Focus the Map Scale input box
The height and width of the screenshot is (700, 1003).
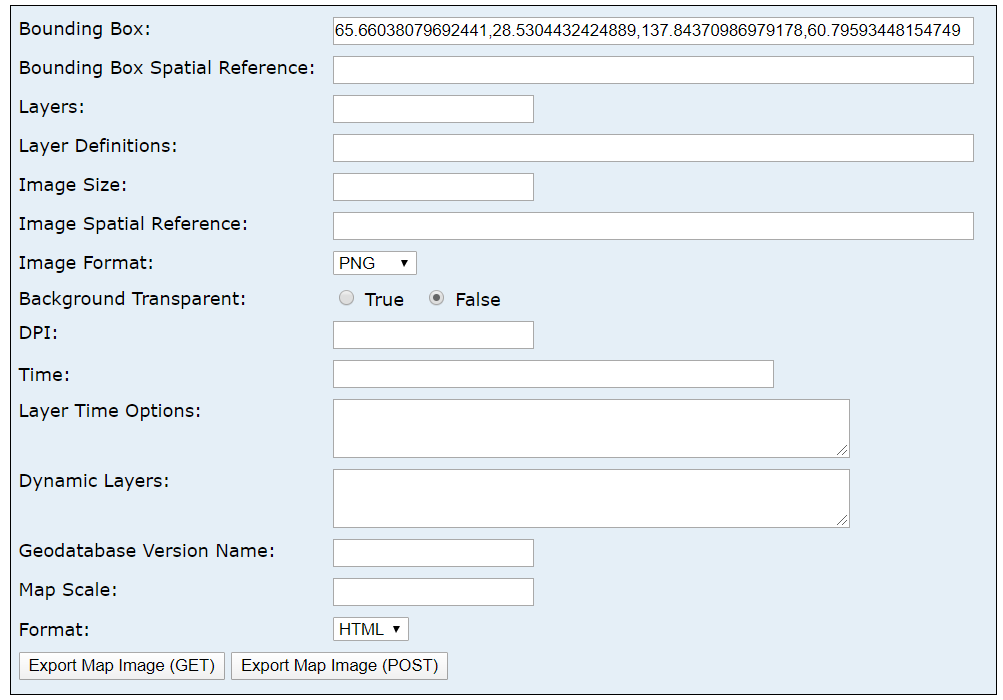(x=433, y=592)
